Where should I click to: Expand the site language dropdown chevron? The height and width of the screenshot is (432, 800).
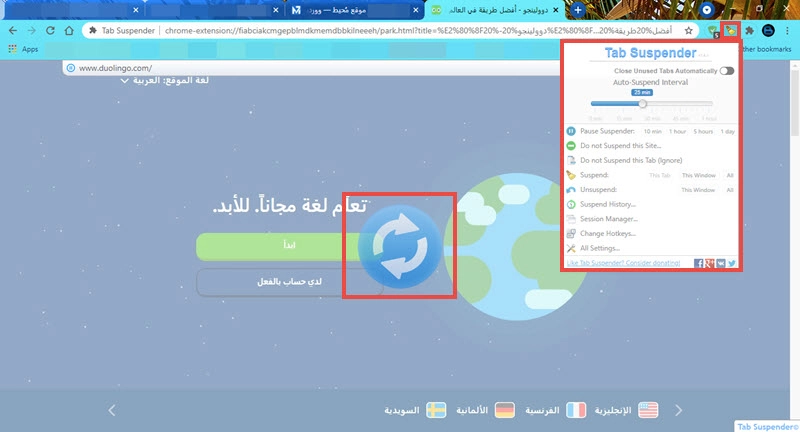tap(124, 81)
